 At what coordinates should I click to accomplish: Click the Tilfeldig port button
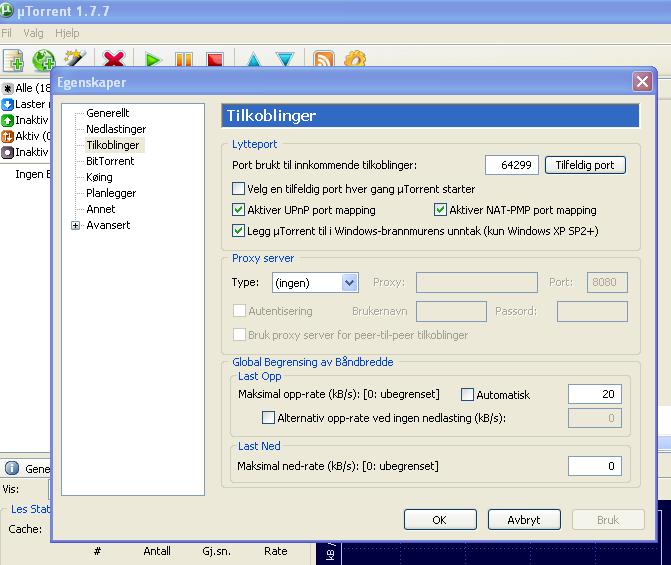585,165
